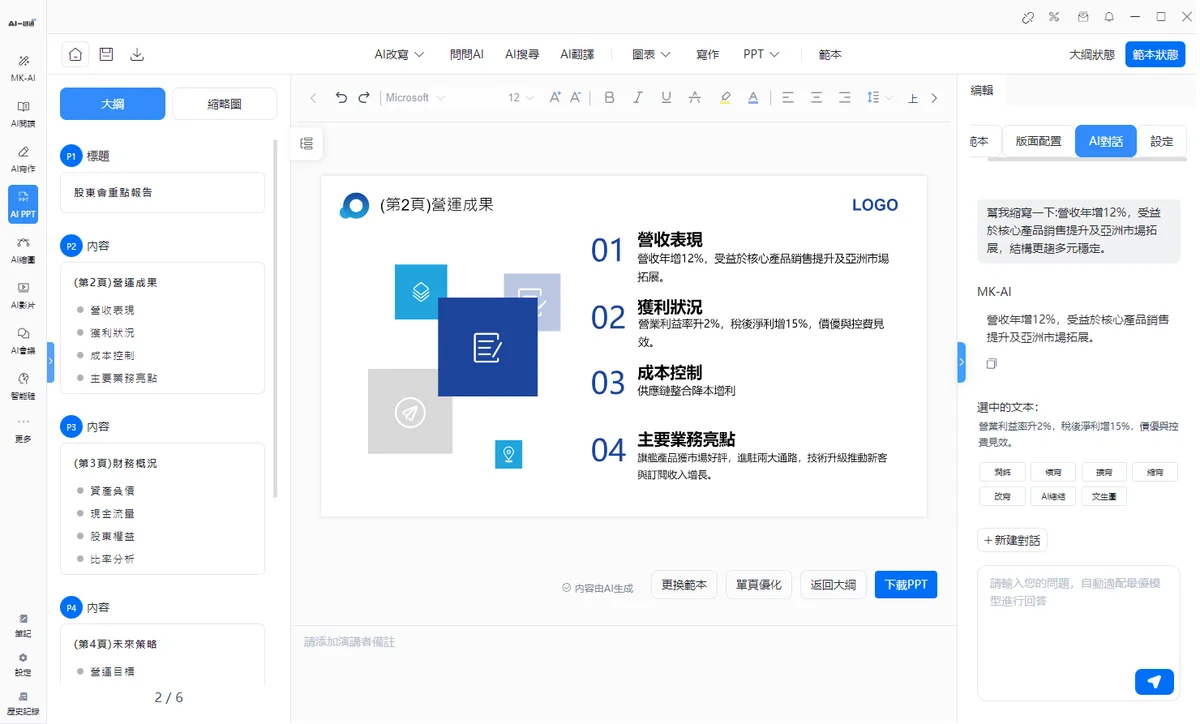Toggle bold formatting
1200x724 pixels.
(x=609, y=98)
